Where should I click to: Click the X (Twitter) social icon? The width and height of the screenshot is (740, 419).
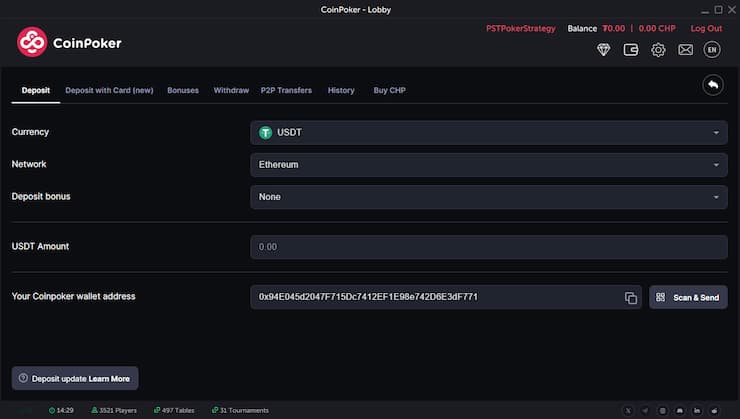[x=628, y=411]
